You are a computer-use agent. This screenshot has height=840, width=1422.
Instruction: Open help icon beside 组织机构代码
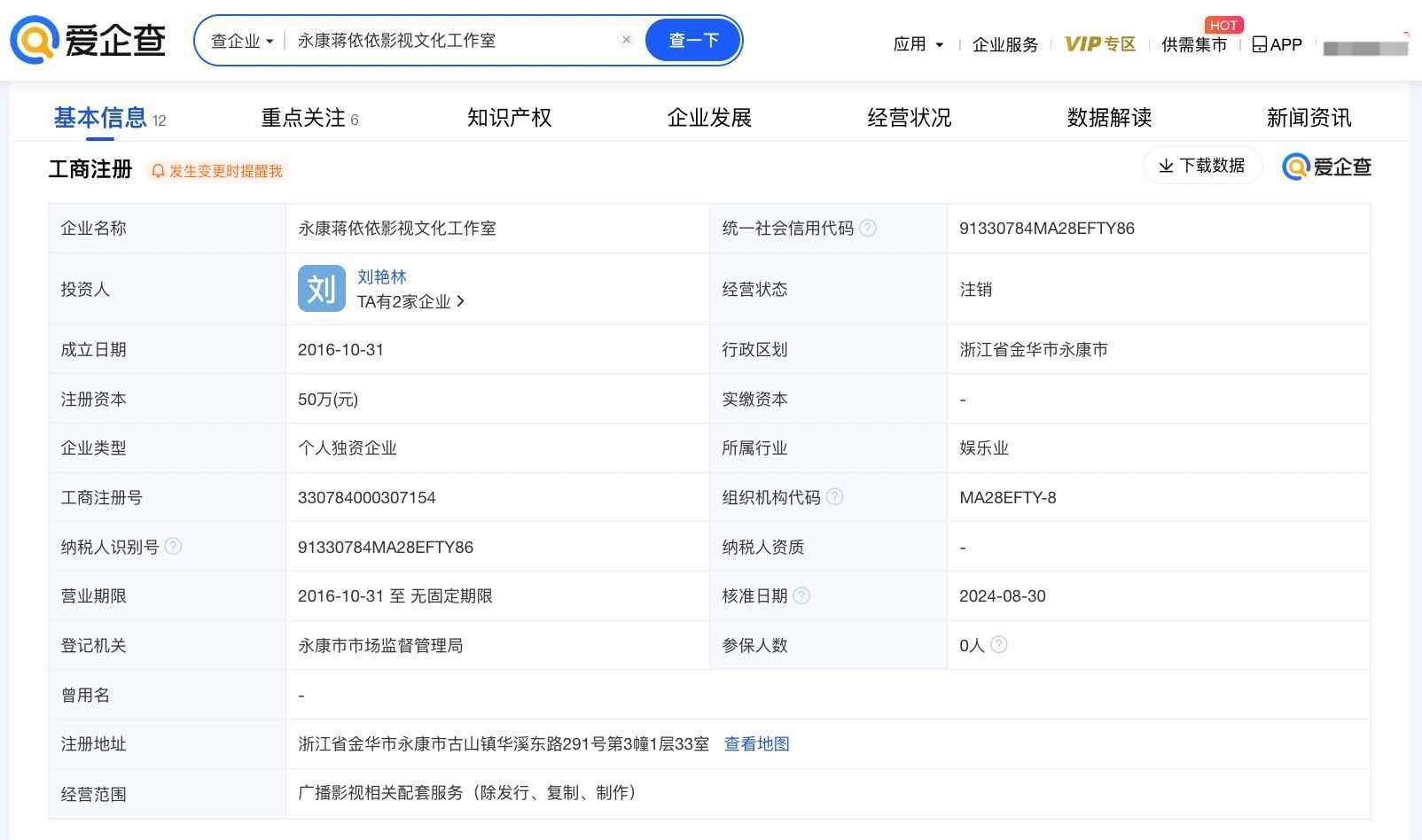point(834,497)
